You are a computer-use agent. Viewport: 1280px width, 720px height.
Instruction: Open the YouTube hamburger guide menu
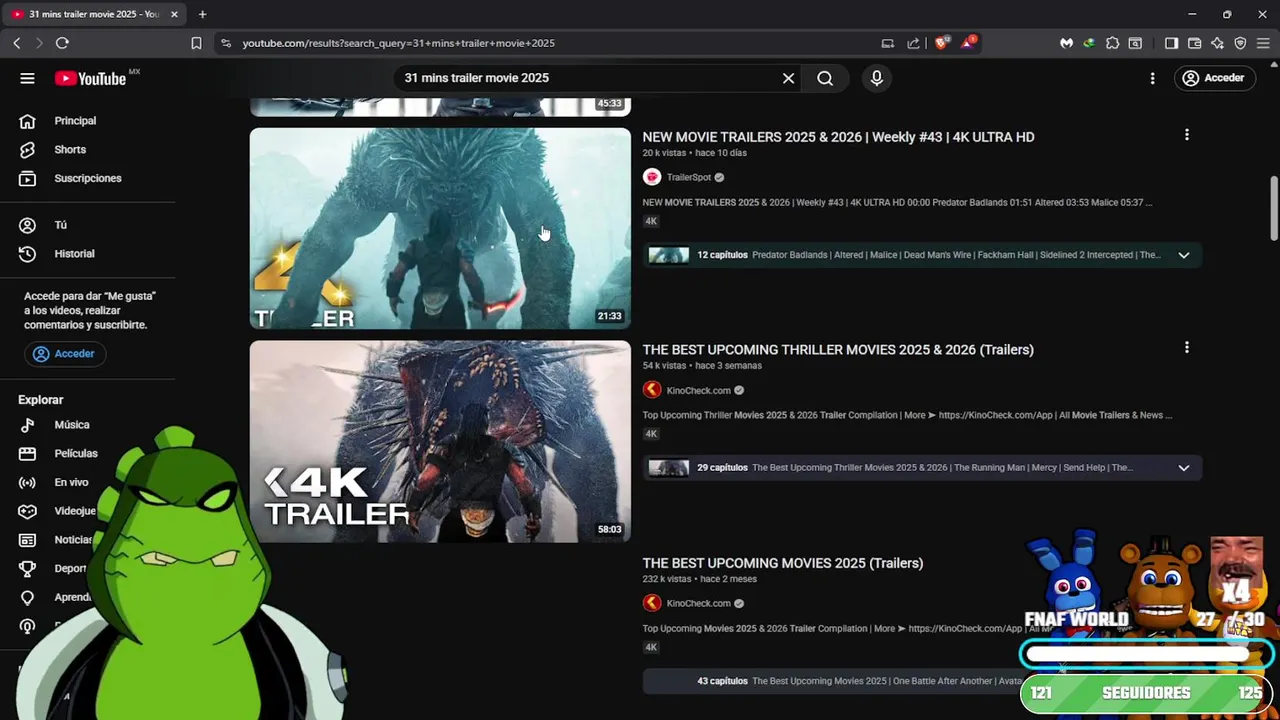pyautogui.click(x=27, y=78)
